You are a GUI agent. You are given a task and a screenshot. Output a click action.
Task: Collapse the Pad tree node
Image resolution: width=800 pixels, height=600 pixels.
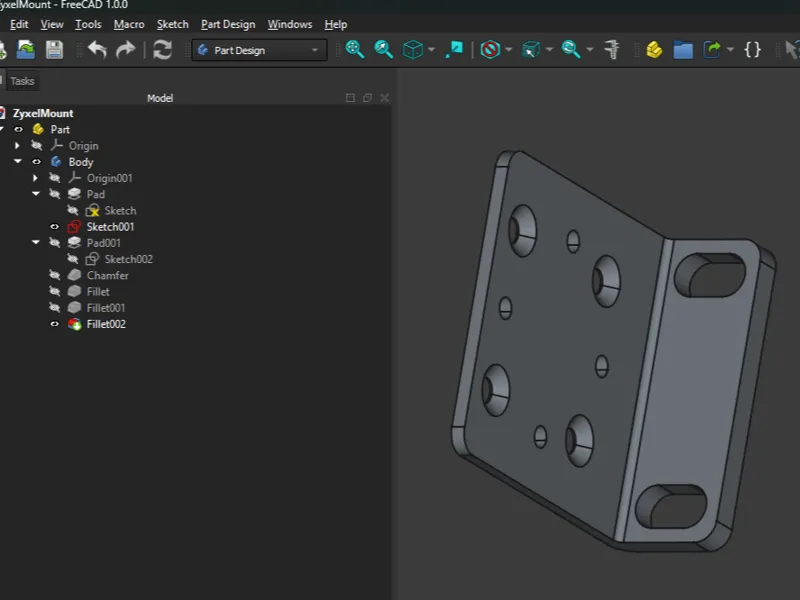click(x=36, y=194)
